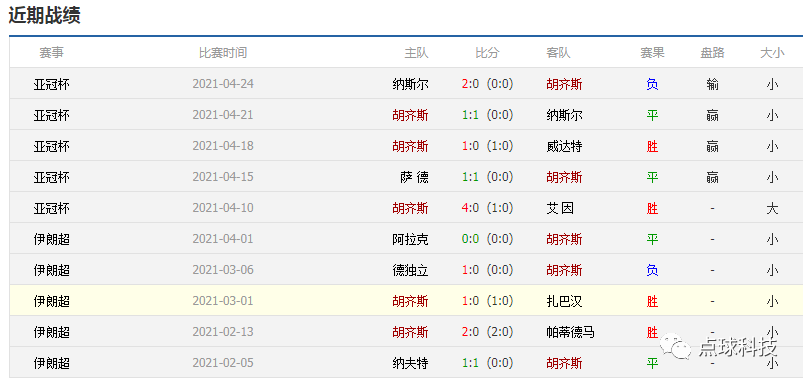The image size is (803, 382).
Task: Open team 威达特
Action: [564, 146]
